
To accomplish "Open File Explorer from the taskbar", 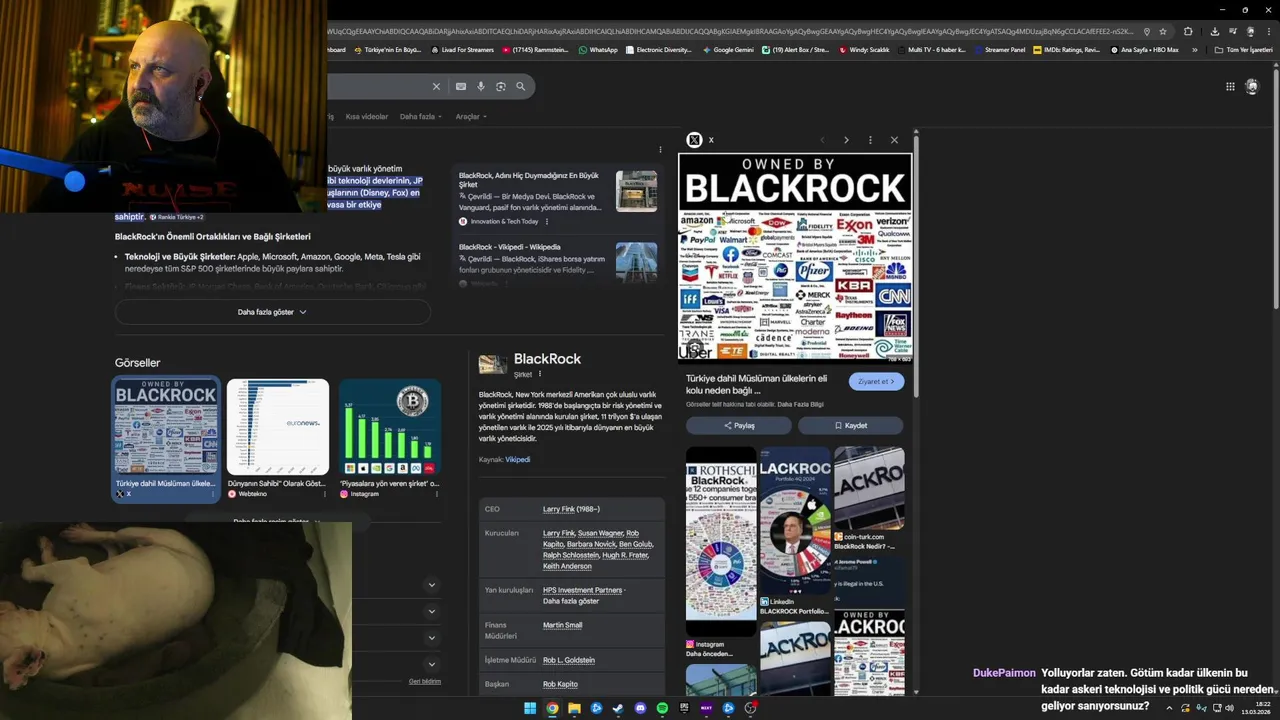I will (x=574, y=708).
